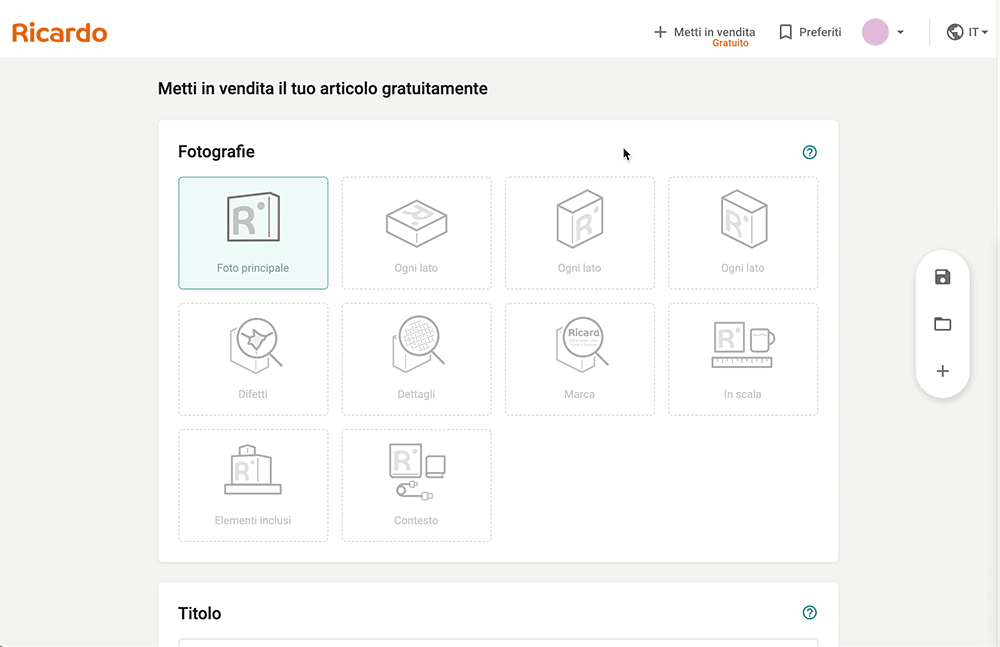Click the floating plus icon
Viewport: 1000px width, 647px height.
pos(942,371)
